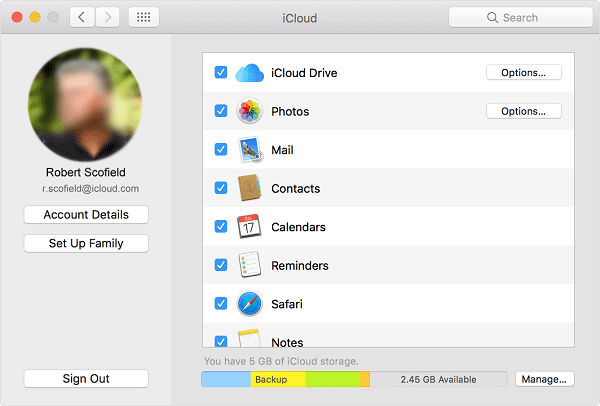Viewport: 600px width, 406px height.
Task: Click the Calendars label
Action: coord(298,227)
